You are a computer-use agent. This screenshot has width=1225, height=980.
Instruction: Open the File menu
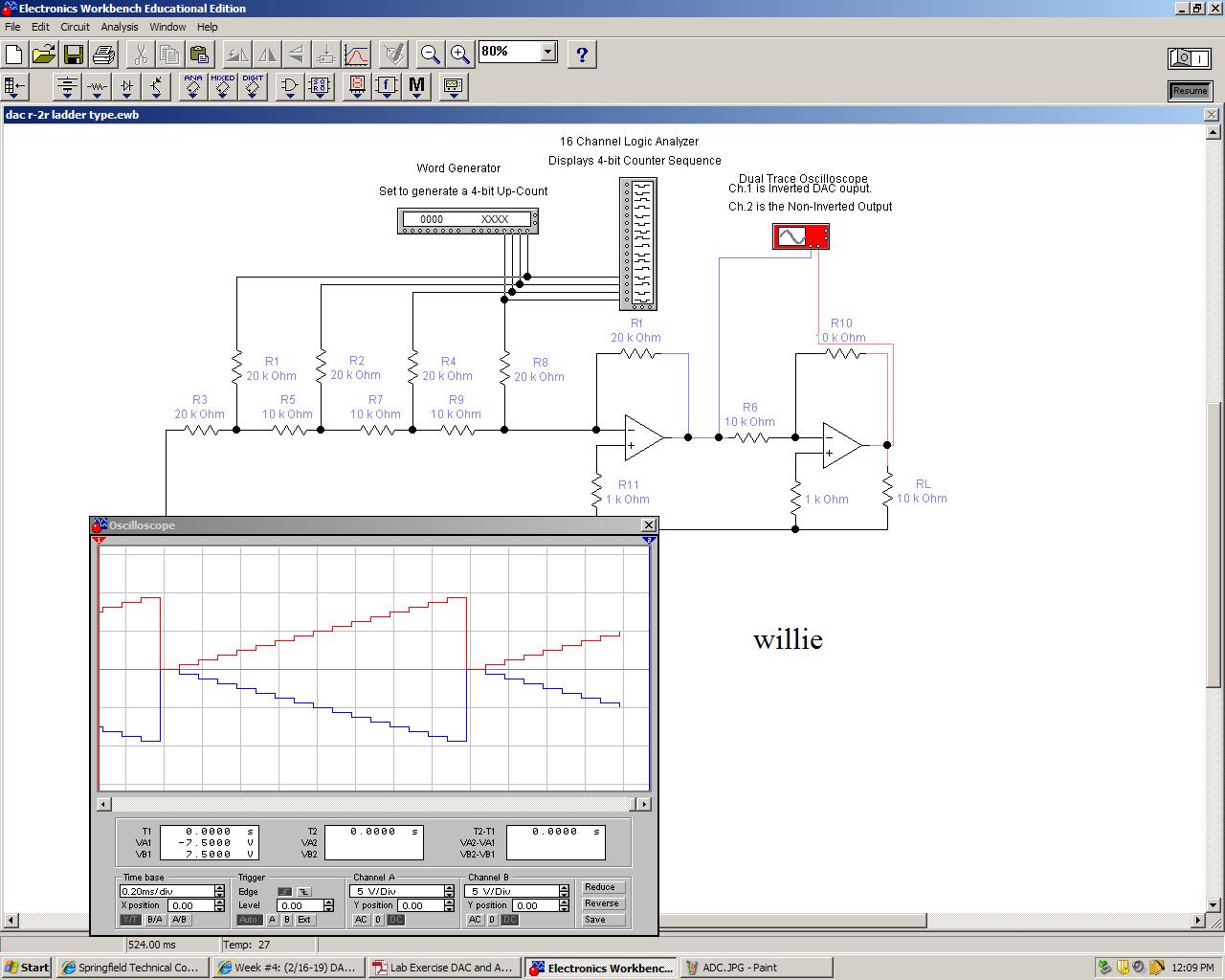pos(12,27)
